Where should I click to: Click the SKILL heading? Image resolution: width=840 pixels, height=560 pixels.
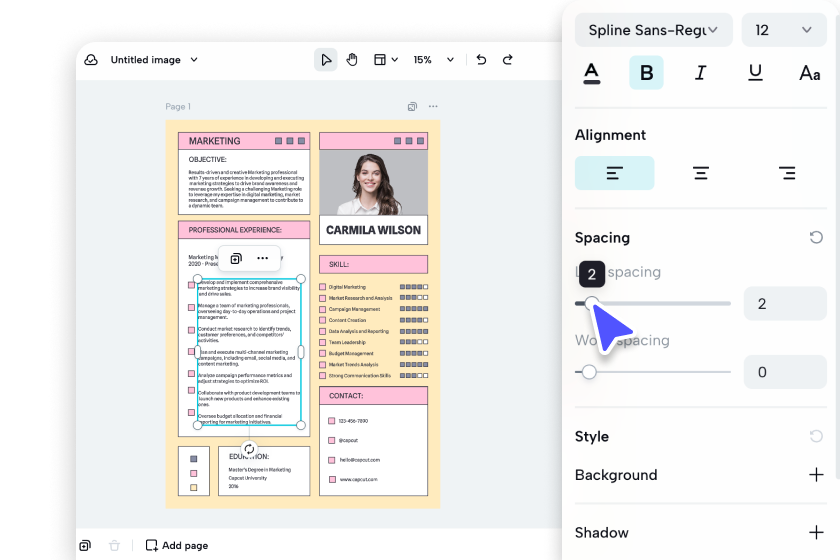point(339,264)
